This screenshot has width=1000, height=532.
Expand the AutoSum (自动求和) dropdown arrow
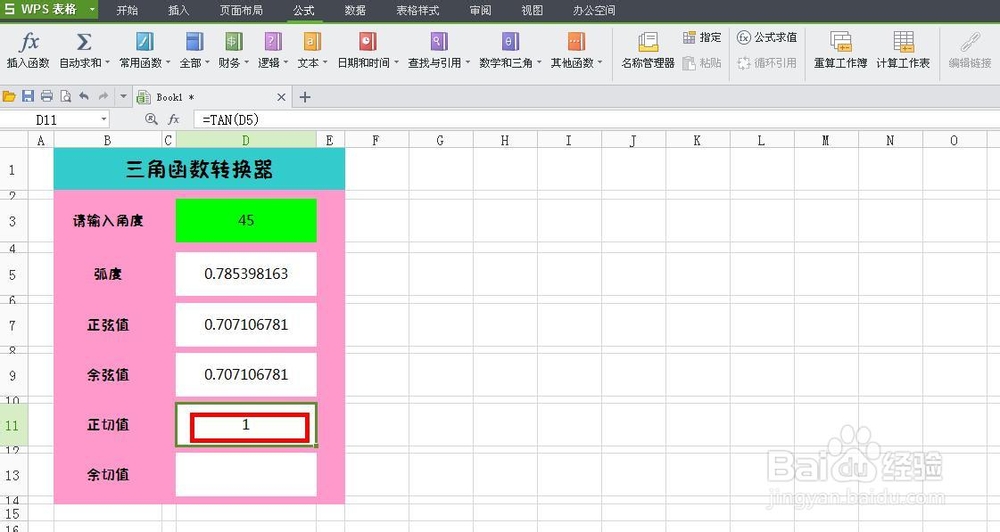pyautogui.click(x=108, y=63)
